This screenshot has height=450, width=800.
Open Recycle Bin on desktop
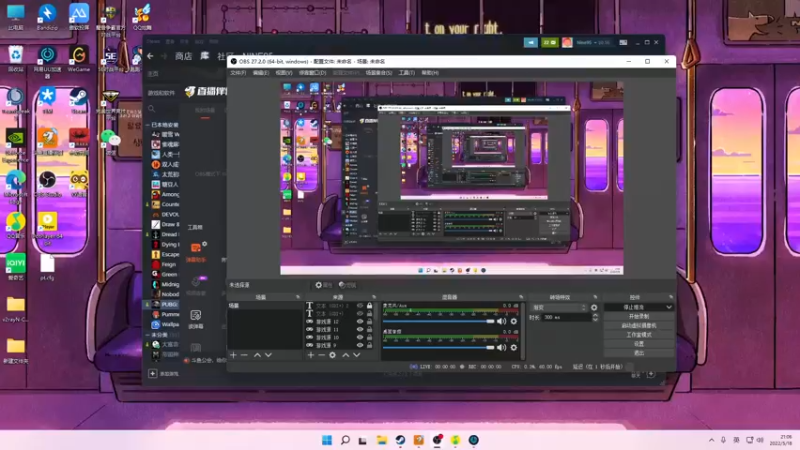tap(15, 59)
